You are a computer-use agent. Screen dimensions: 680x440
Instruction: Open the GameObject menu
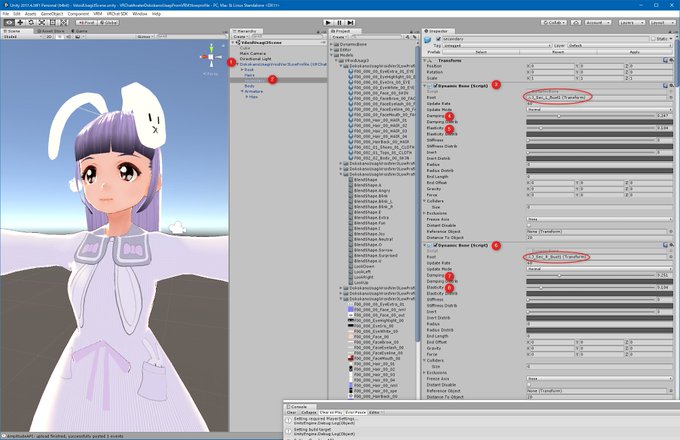pyautogui.click(x=52, y=14)
